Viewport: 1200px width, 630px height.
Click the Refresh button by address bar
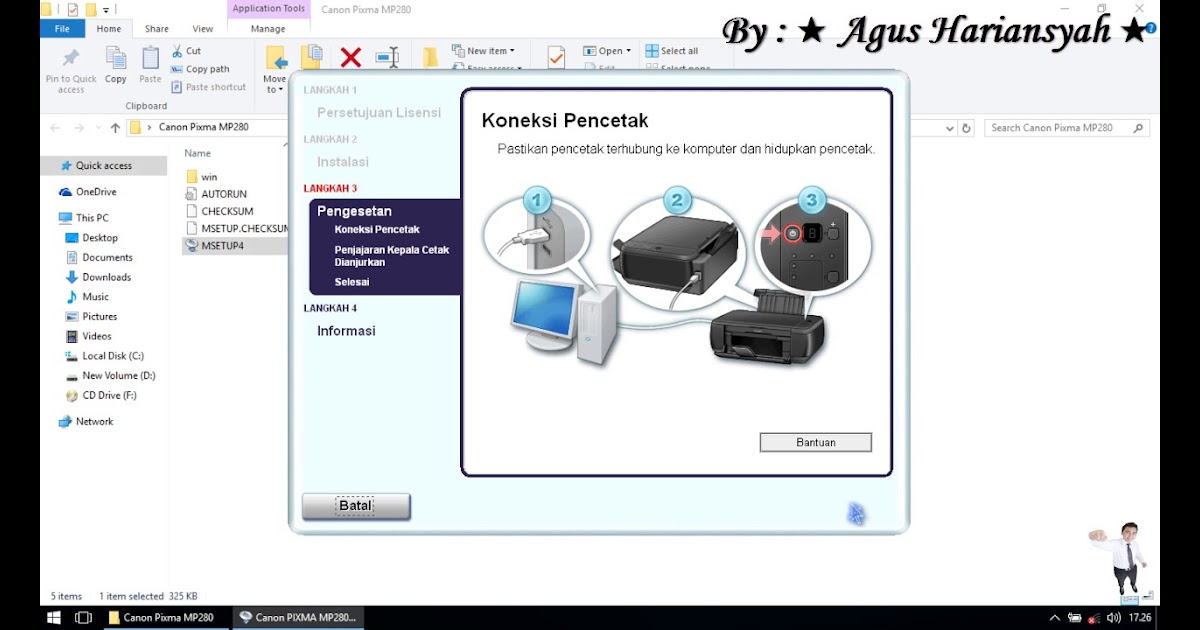point(966,128)
